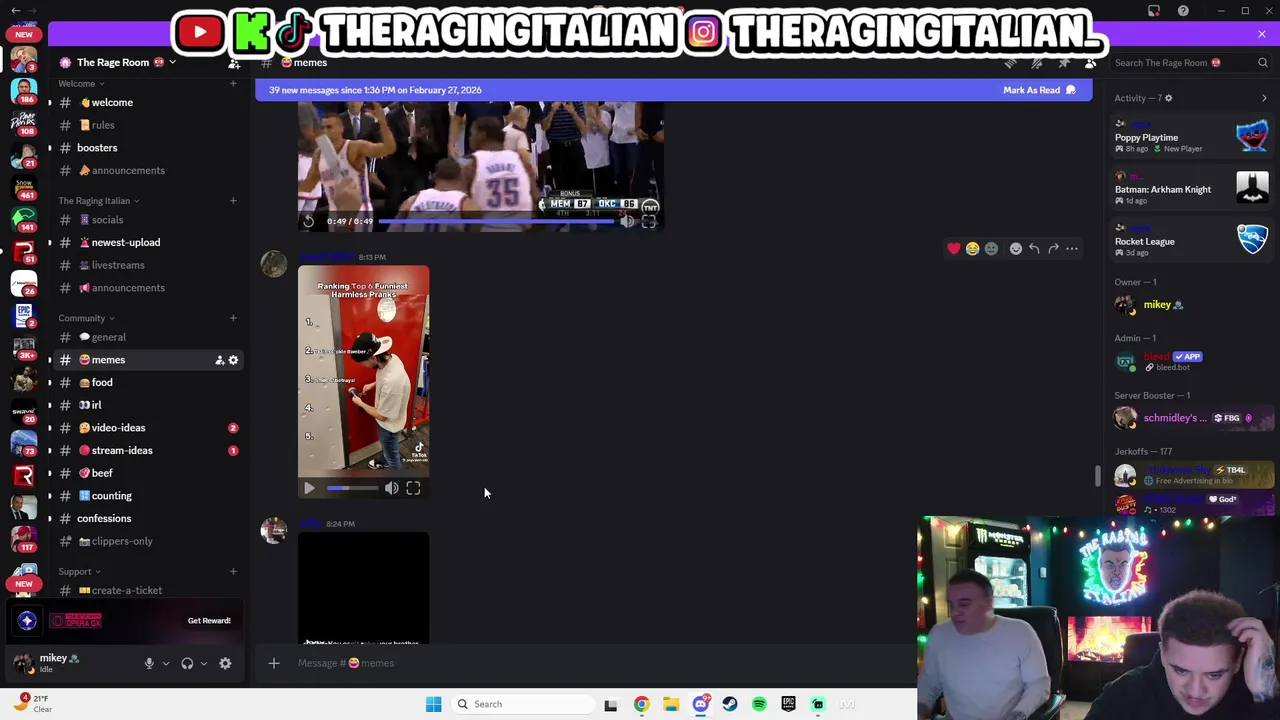Open Poppy Playtime activity card
This screenshot has width=1280, height=720.
point(1192,137)
